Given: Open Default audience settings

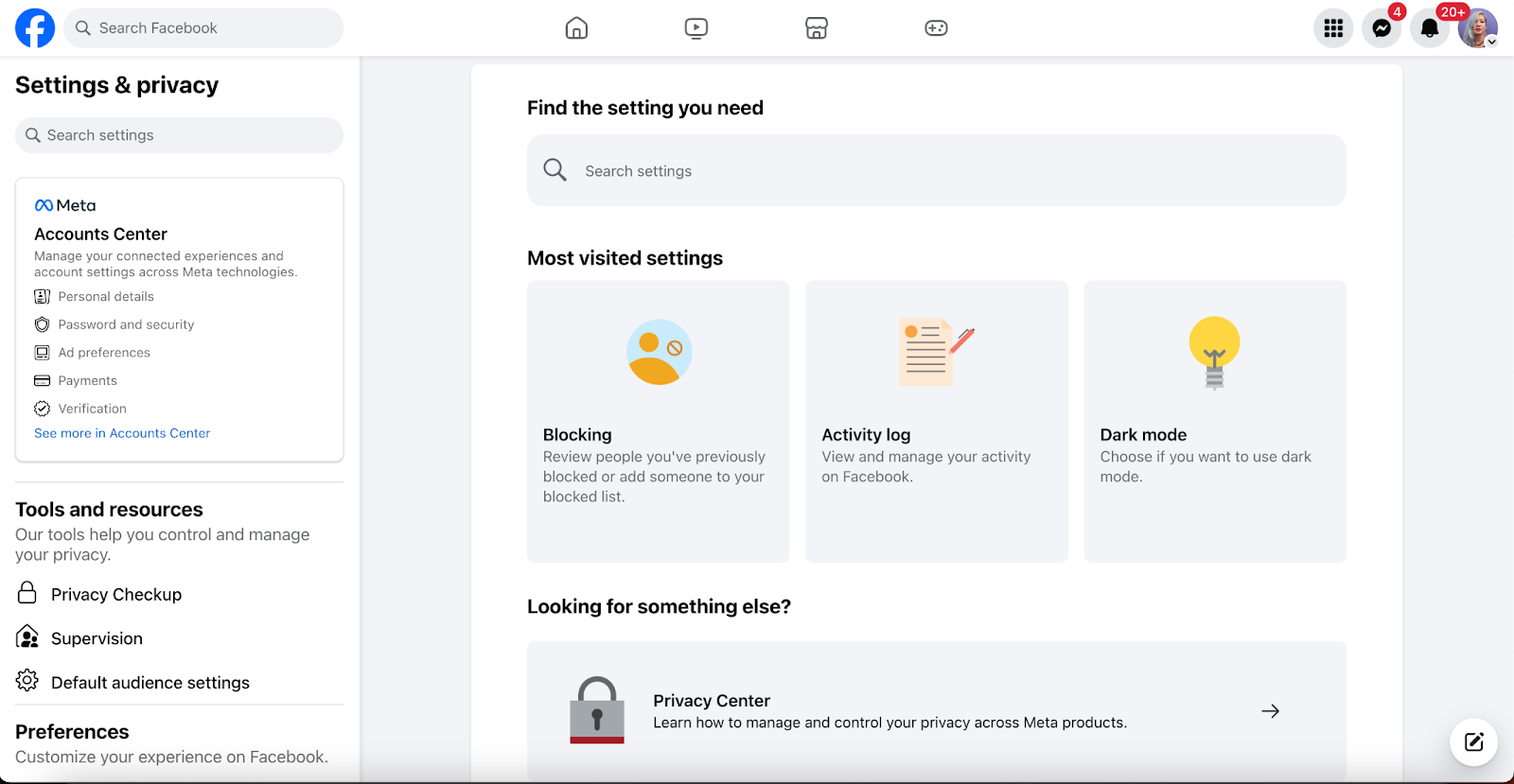Looking at the screenshot, I should (x=150, y=683).
